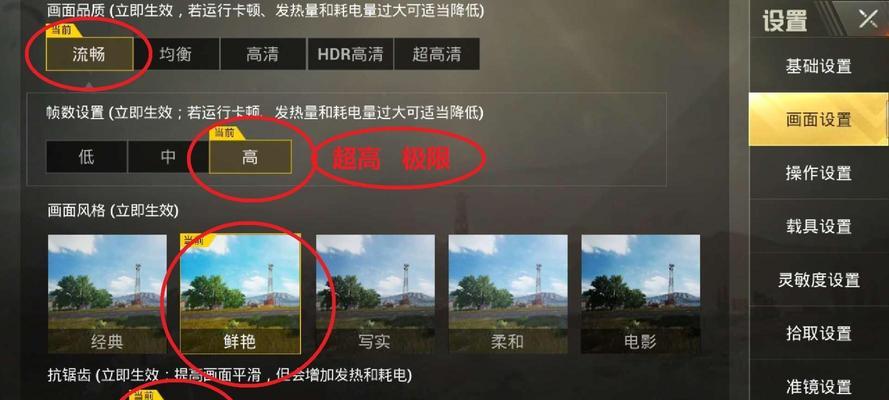Choose 均衡 picture quality
889x400 pixels.
[x=176, y=54]
